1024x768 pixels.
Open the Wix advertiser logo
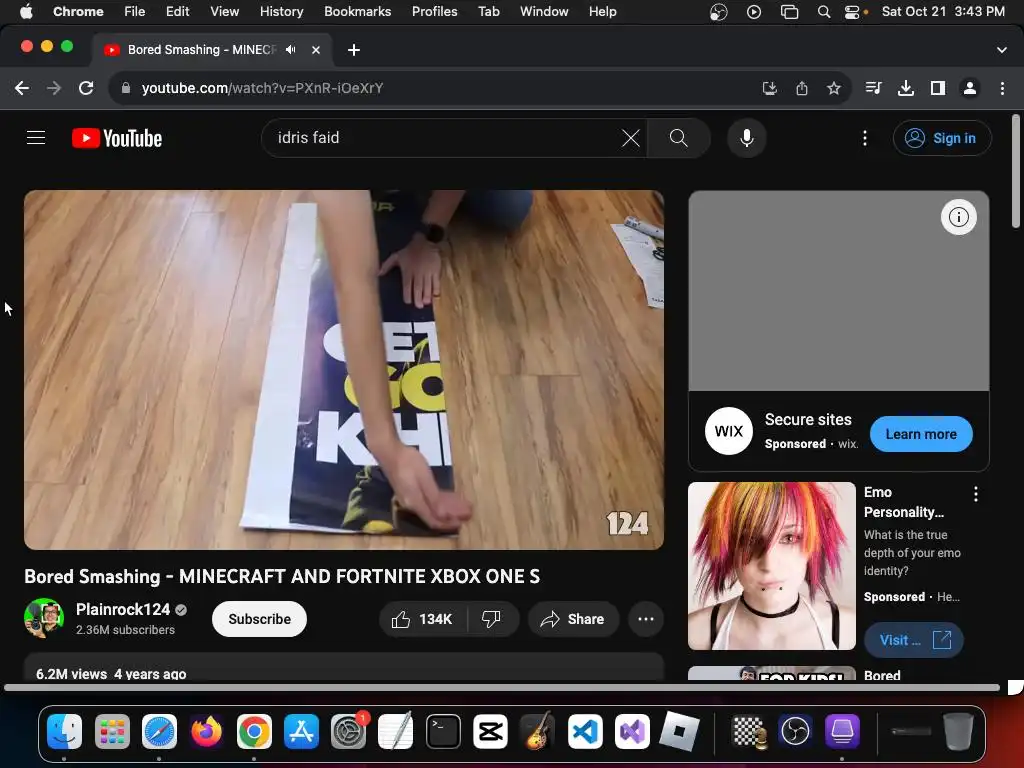tap(729, 431)
